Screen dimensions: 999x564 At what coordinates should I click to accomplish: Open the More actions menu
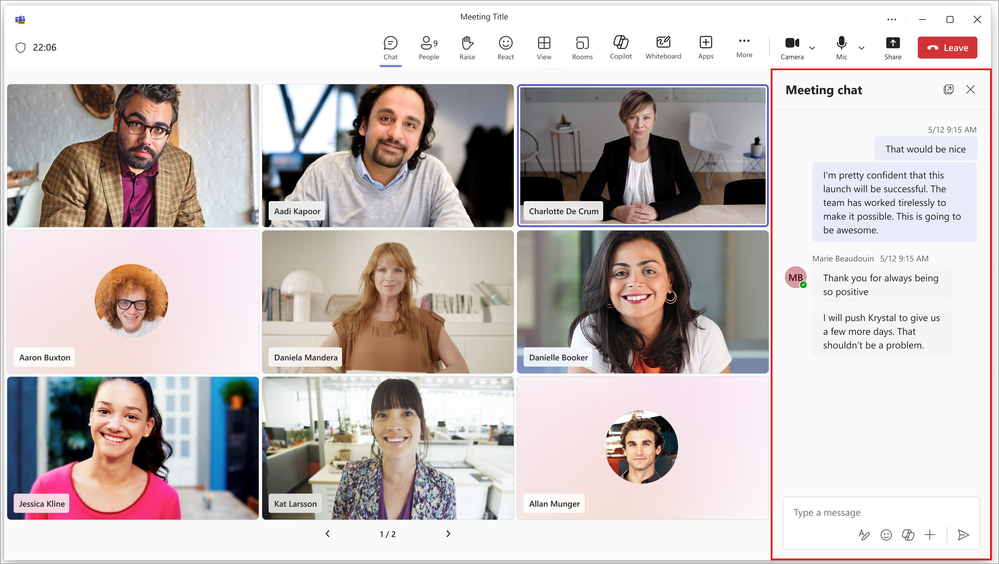tap(744, 48)
